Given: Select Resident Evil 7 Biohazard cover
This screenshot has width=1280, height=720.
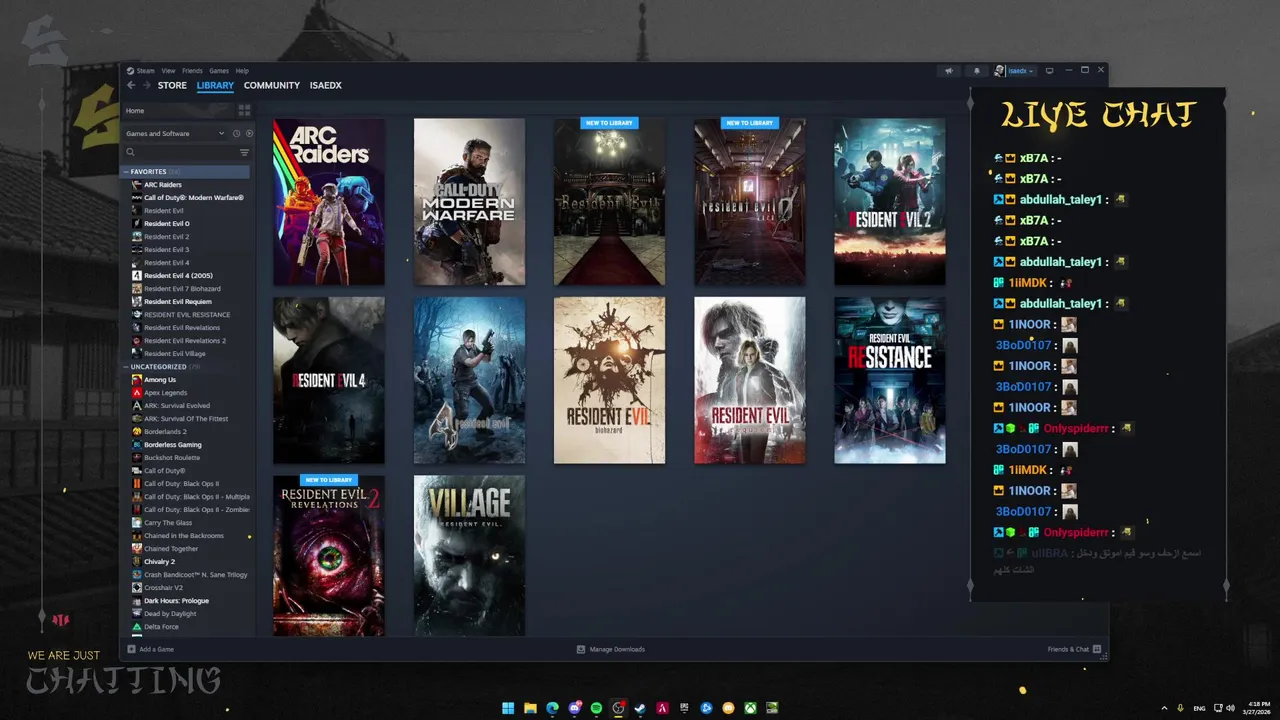Looking at the screenshot, I should (609, 380).
